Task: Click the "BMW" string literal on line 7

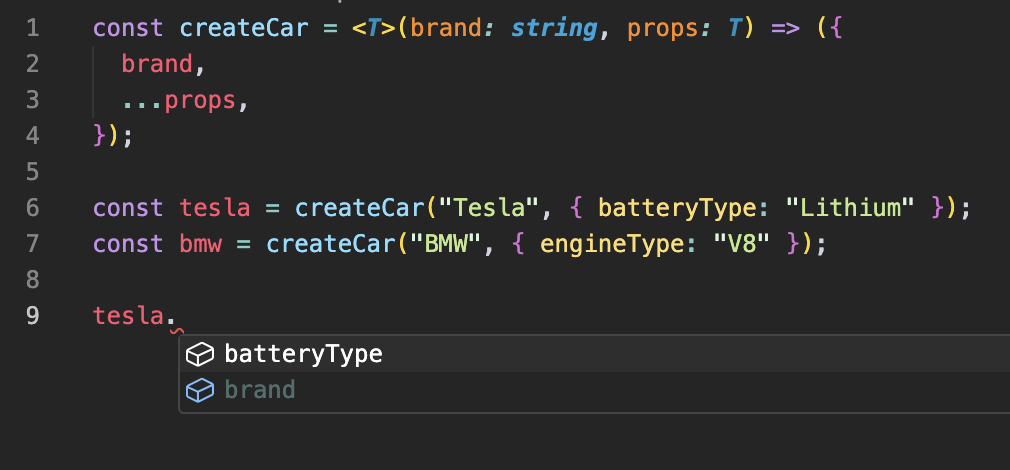Action: (445, 244)
